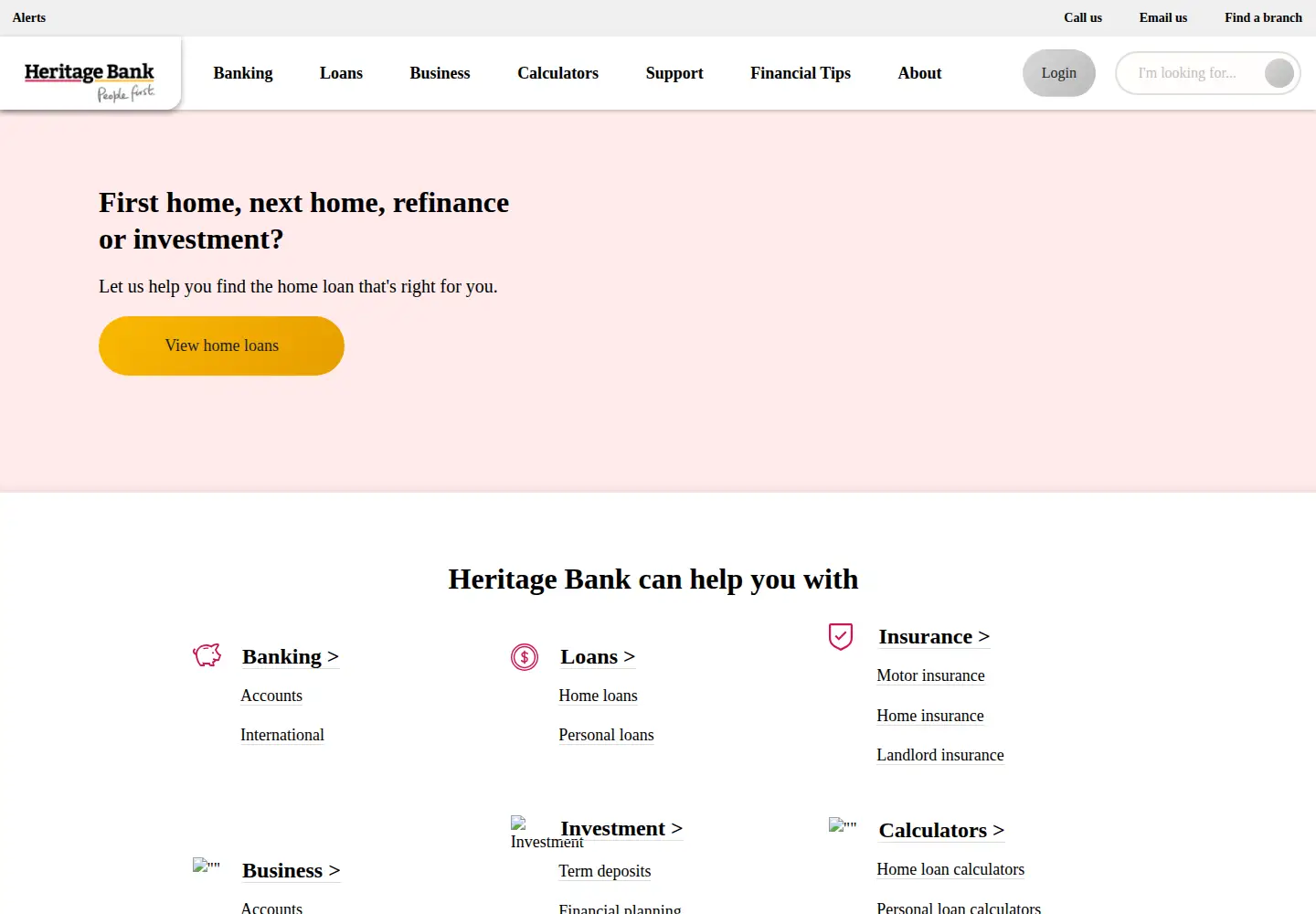The image size is (1316, 914).
Task: Click the Login button
Action: coord(1059,73)
